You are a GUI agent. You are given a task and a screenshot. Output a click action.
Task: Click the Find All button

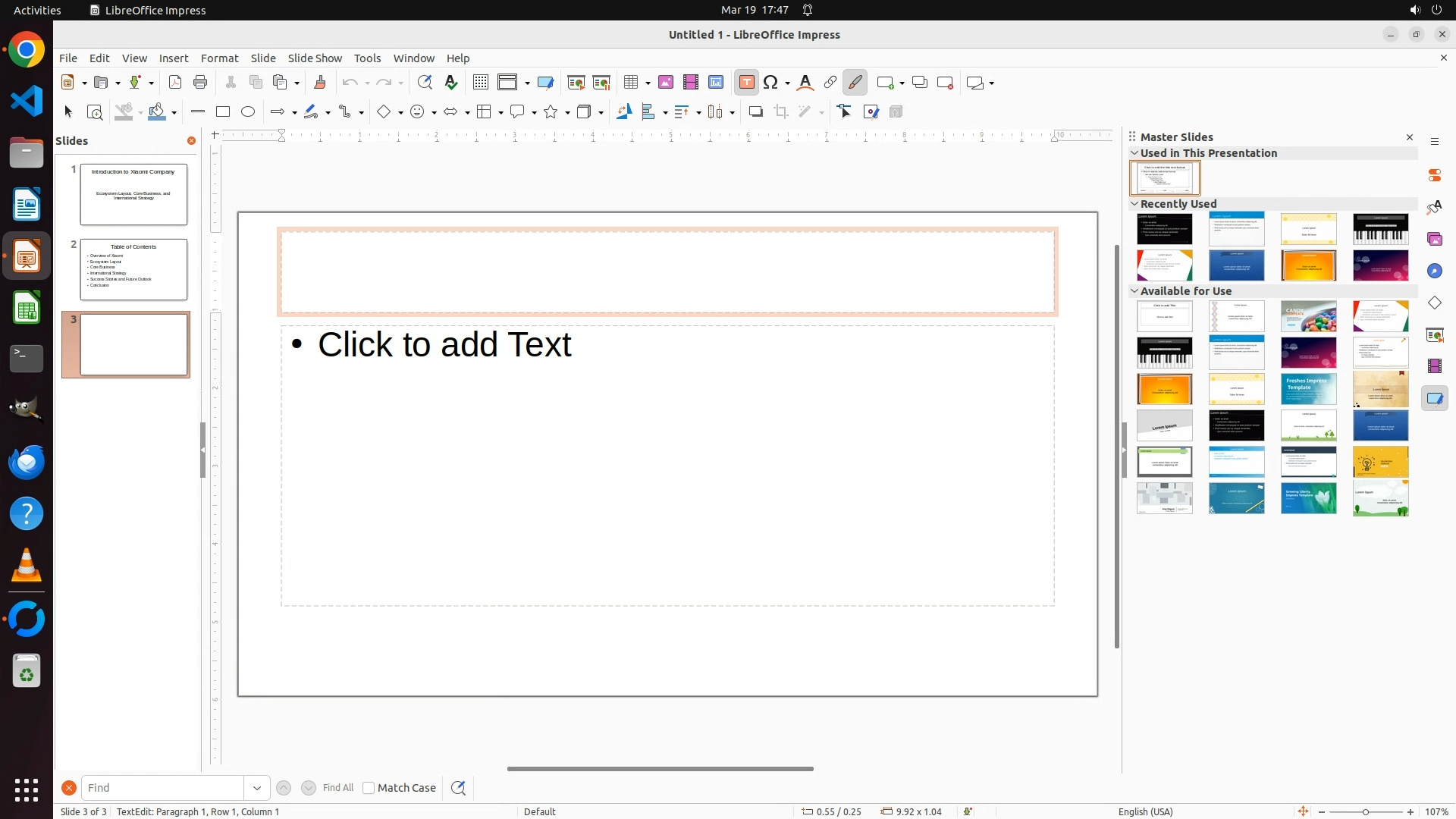[x=337, y=788]
